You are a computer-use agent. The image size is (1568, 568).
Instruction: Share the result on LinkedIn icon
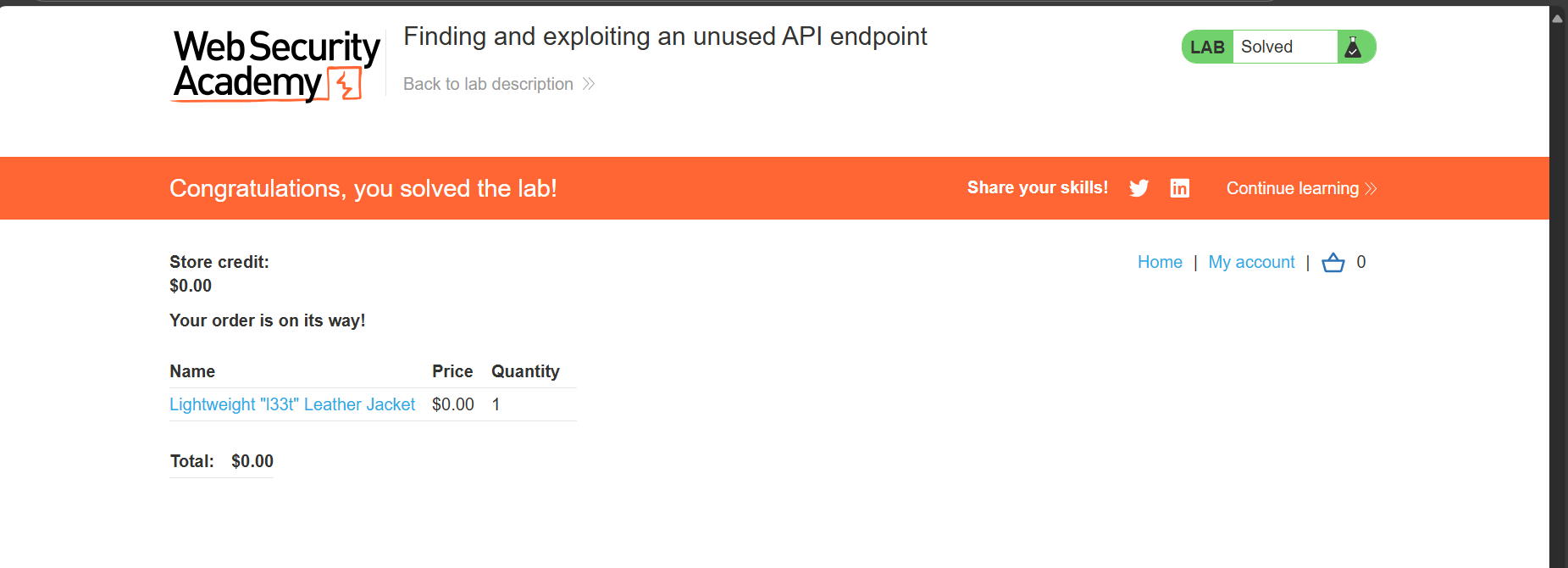pos(1179,188)
